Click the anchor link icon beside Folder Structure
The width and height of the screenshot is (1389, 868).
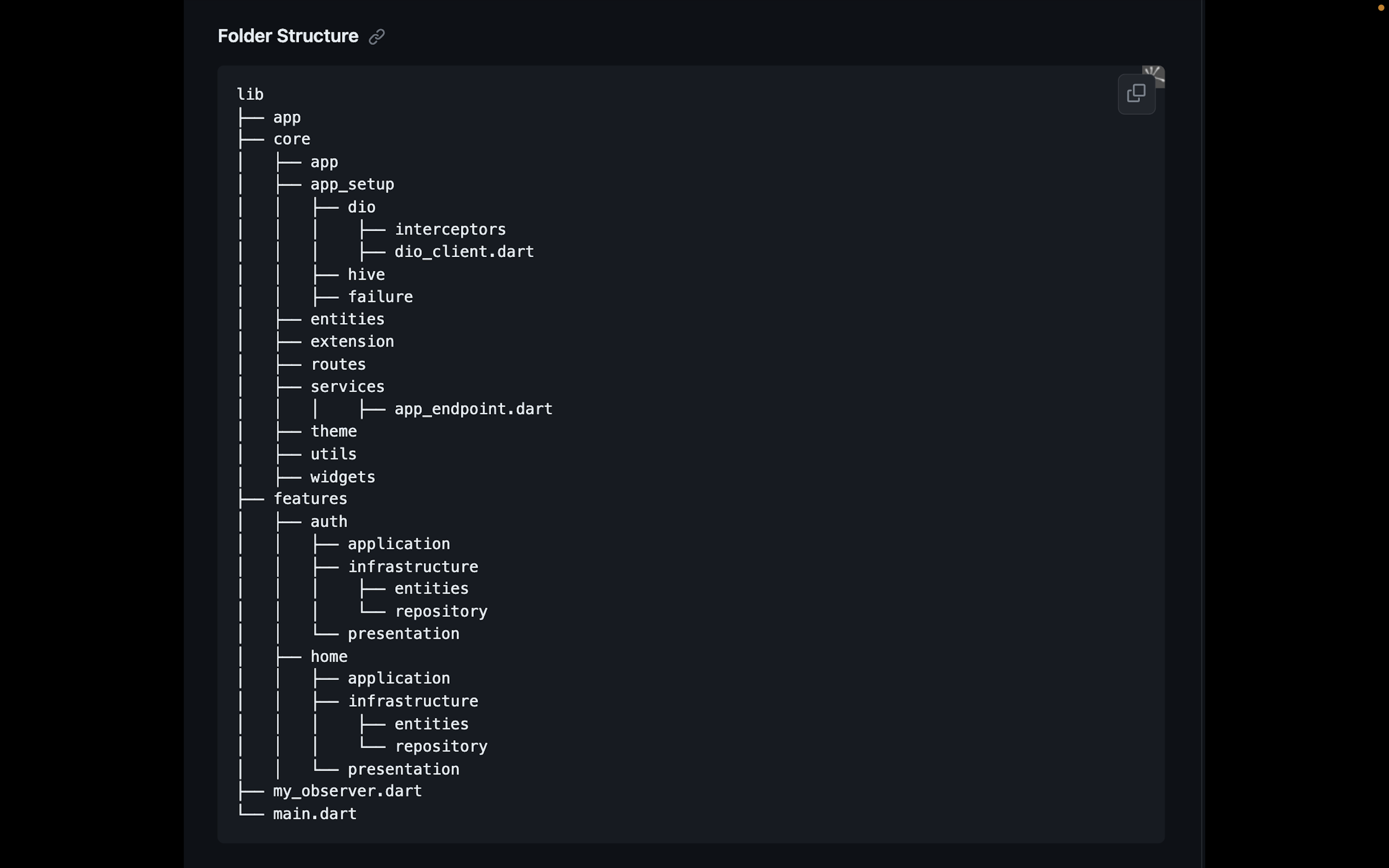[x=376, y=36]
